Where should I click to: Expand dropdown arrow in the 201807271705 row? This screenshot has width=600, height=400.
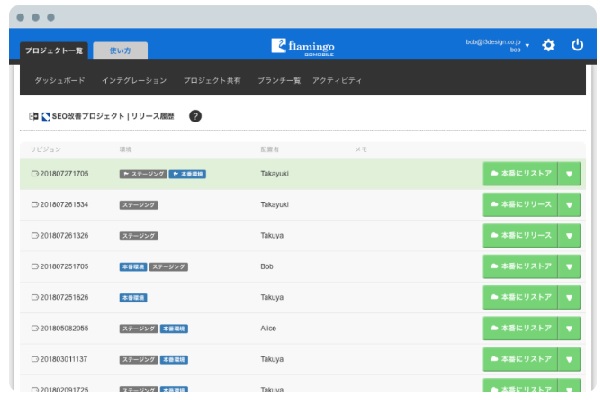(x=569, y=174)
